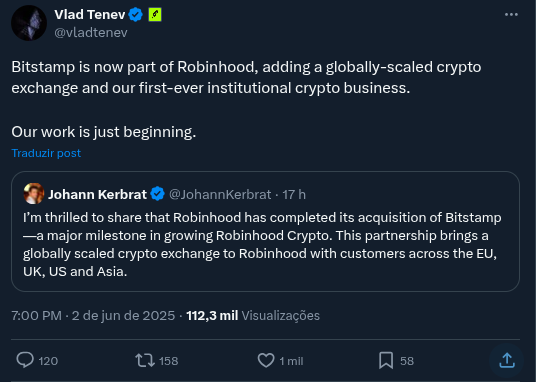Image resolution: width=536 pixels, height=382 pixels.
Task: Click the Vlad Tenev display name
Action: 90,14
